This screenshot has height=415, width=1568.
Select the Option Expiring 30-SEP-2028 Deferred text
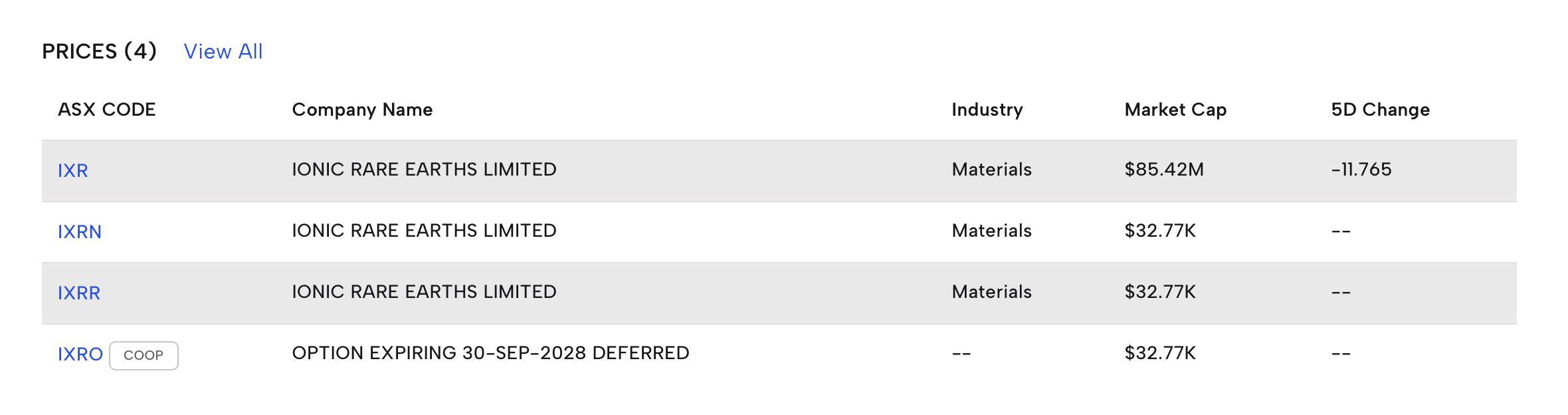490,353
